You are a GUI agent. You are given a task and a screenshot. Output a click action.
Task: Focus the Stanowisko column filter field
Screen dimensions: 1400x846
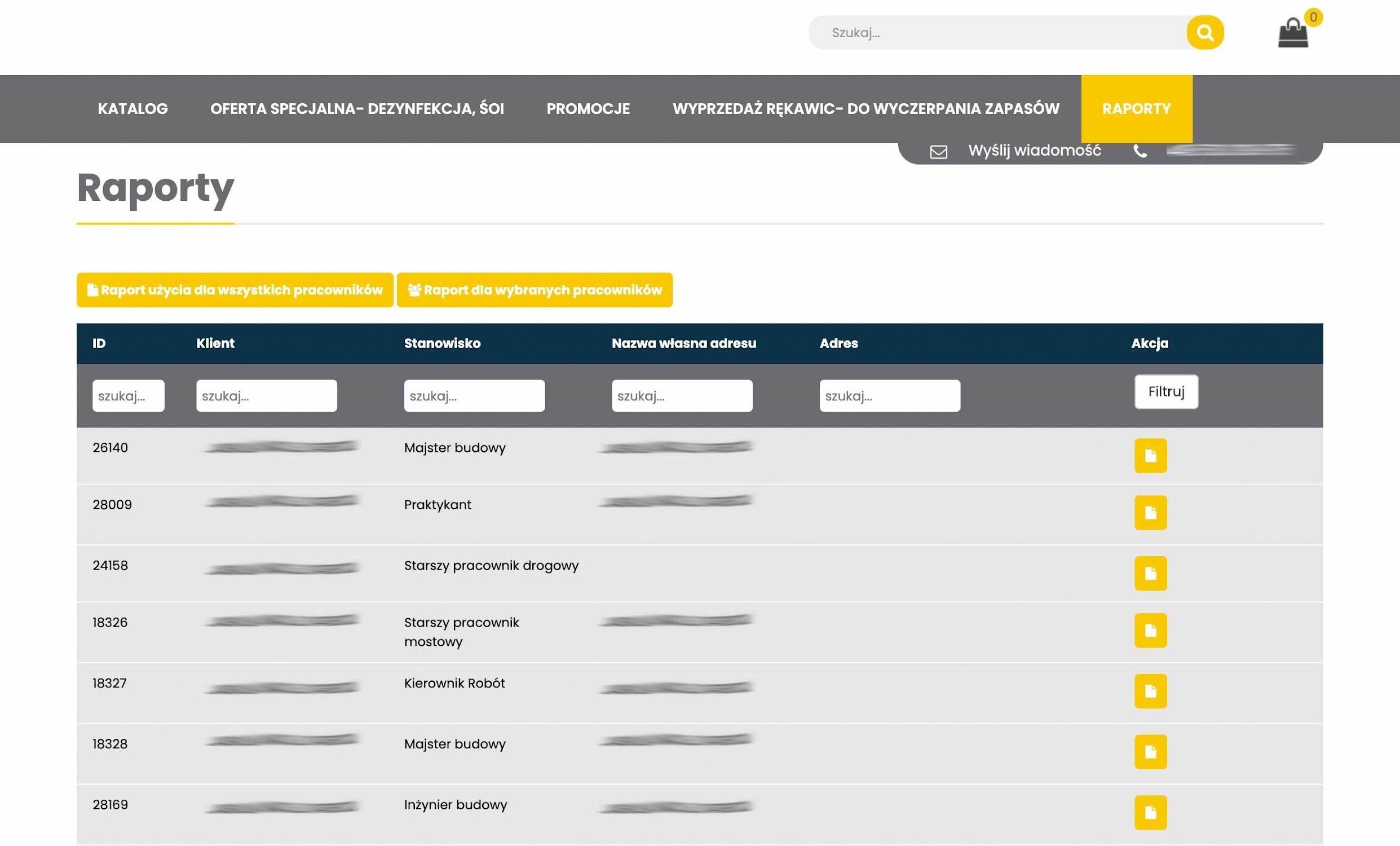(x=474, y=395)
